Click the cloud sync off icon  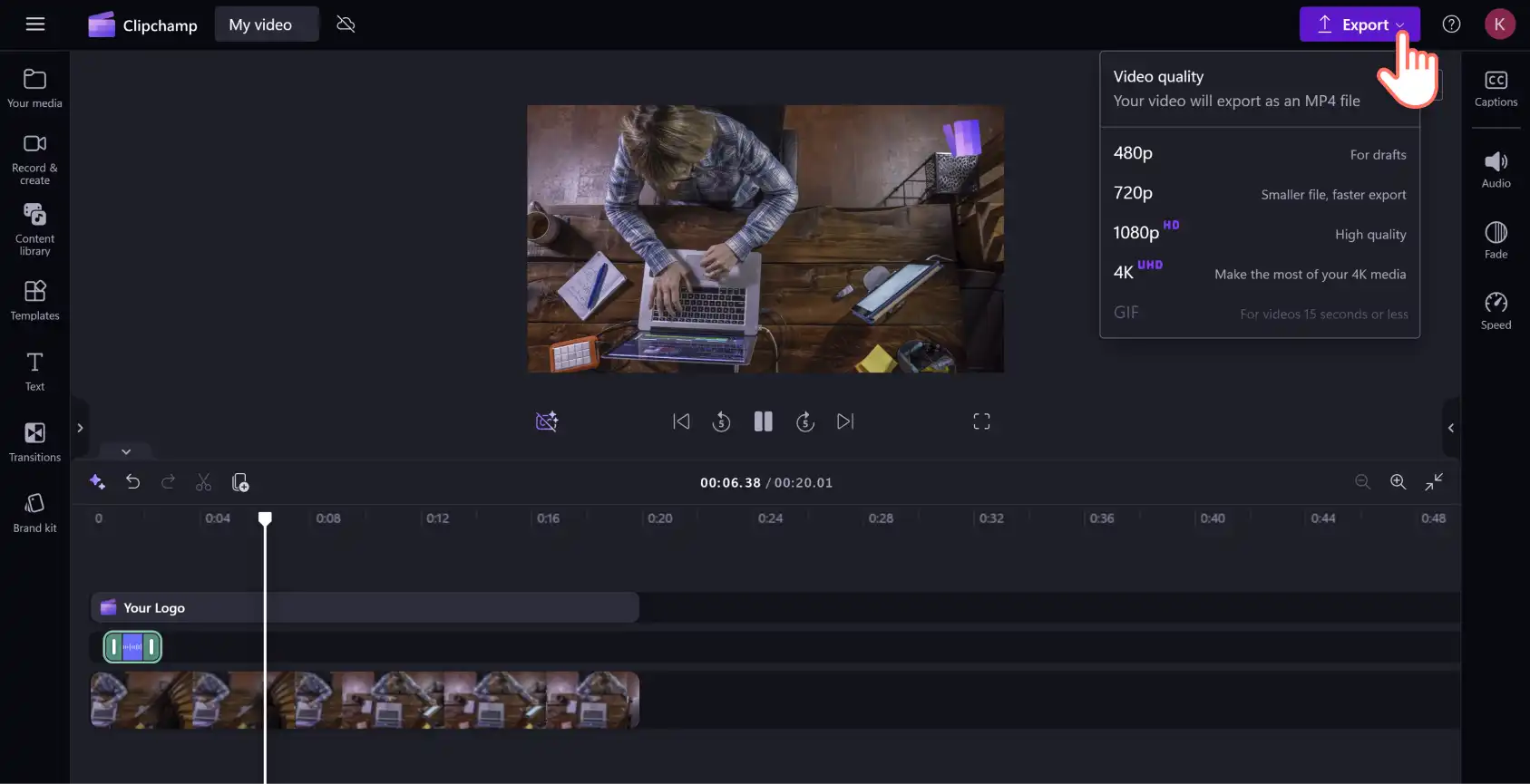click(346, 24)
